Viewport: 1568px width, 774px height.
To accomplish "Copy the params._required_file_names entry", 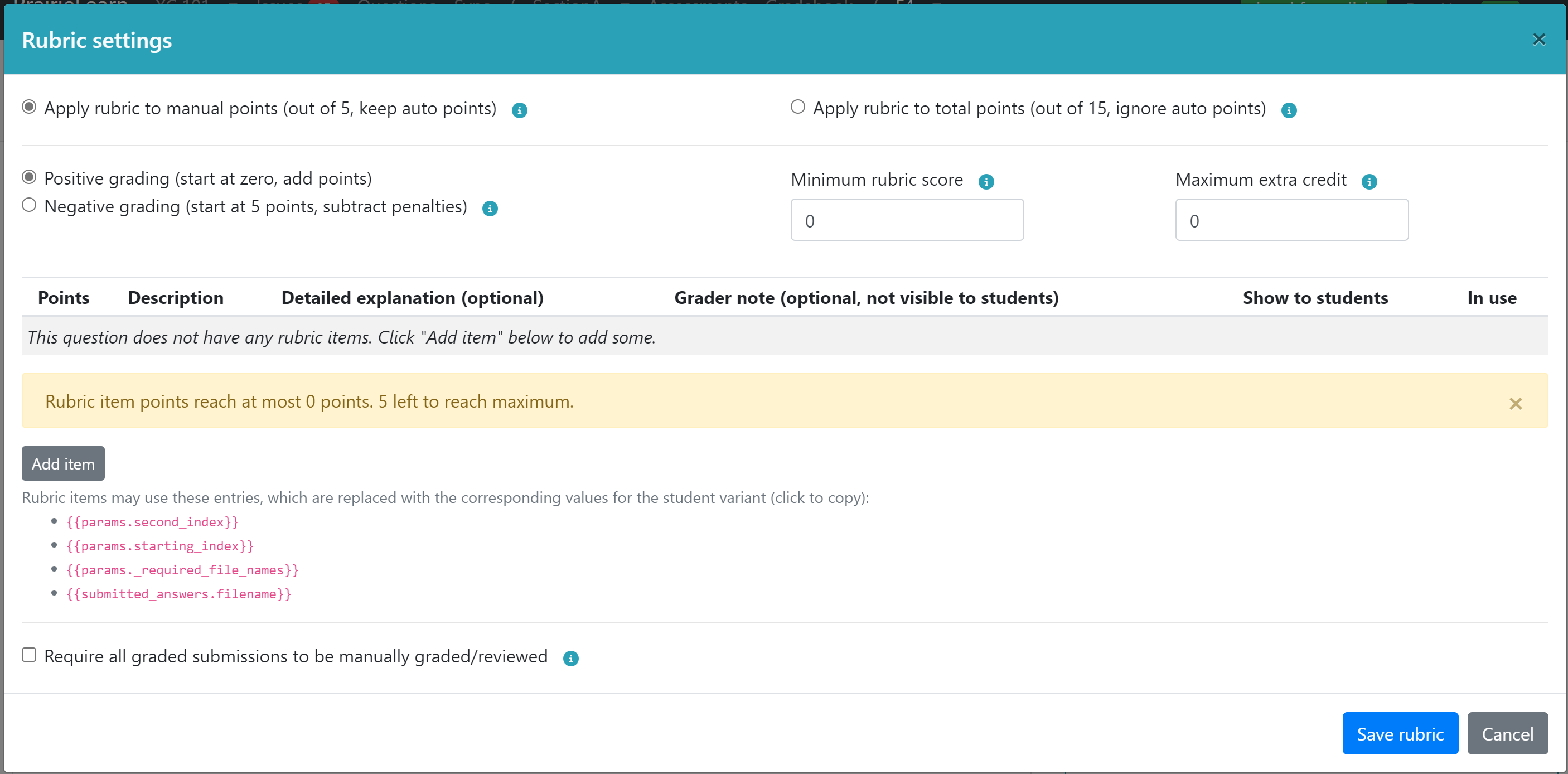I will tap(182, 570).
